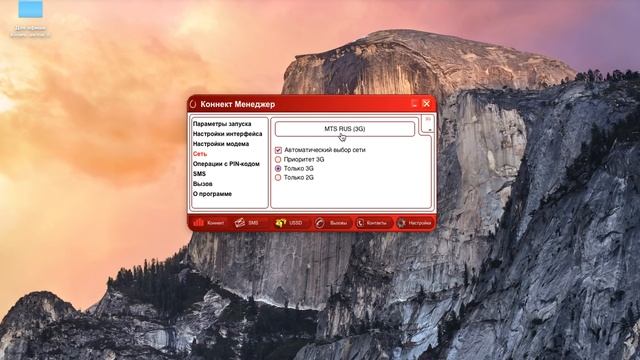Select the Сеть settings section
The height and width of the screenshot is (360, 640).
point(200,154)
